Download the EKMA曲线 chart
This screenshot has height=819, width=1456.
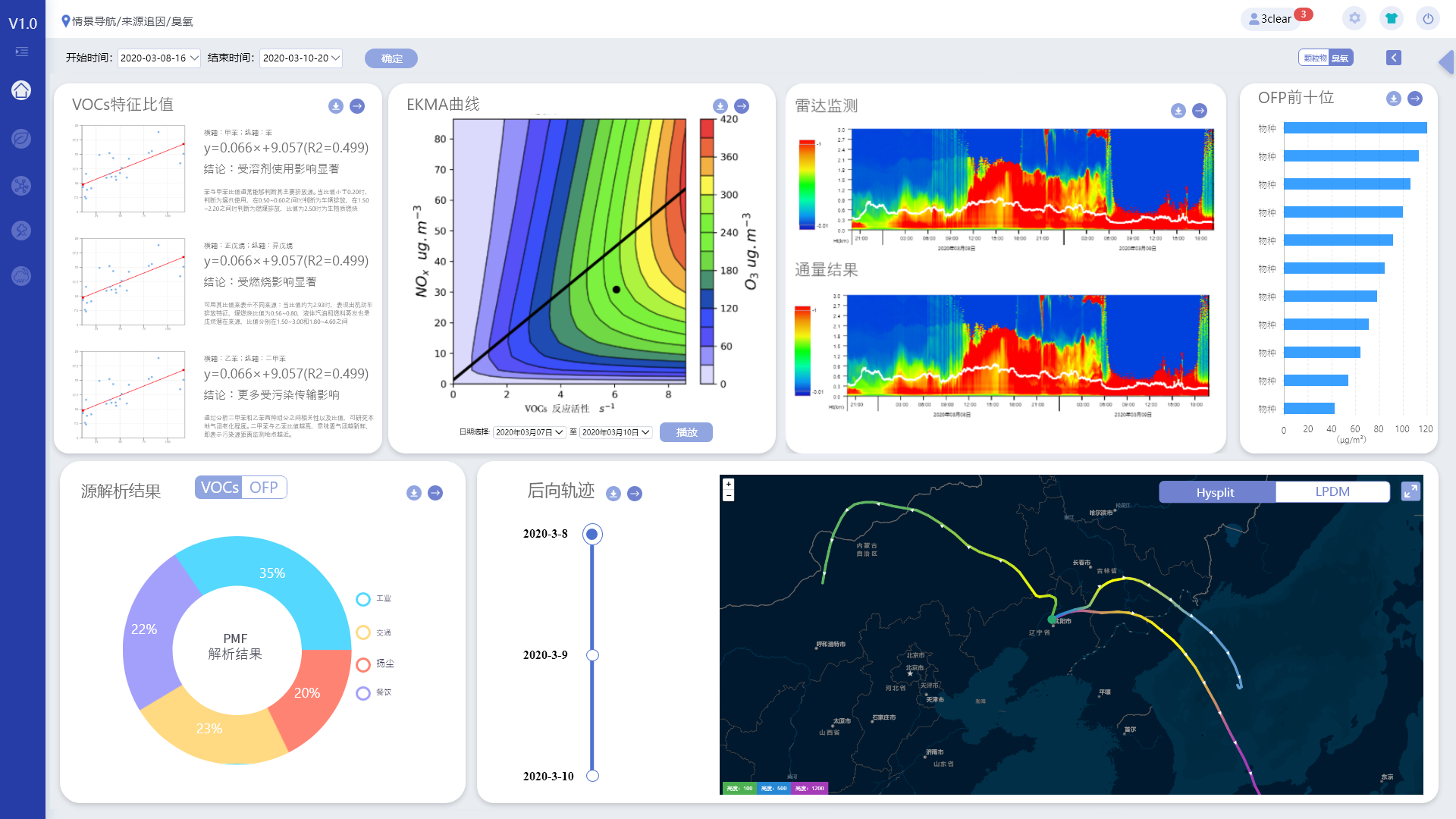[720, 106]
